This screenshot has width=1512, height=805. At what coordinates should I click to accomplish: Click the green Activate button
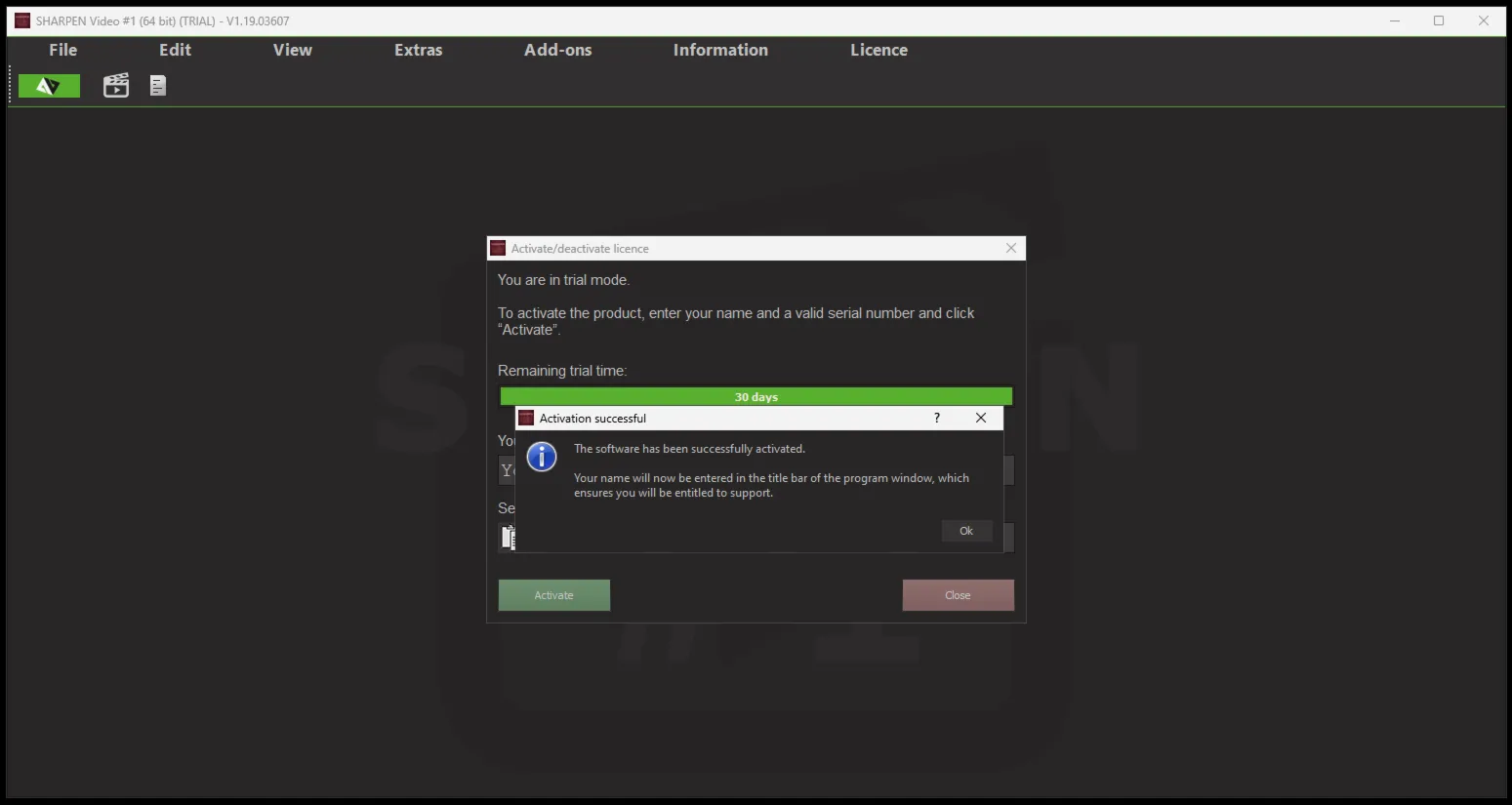coord(554,595)
